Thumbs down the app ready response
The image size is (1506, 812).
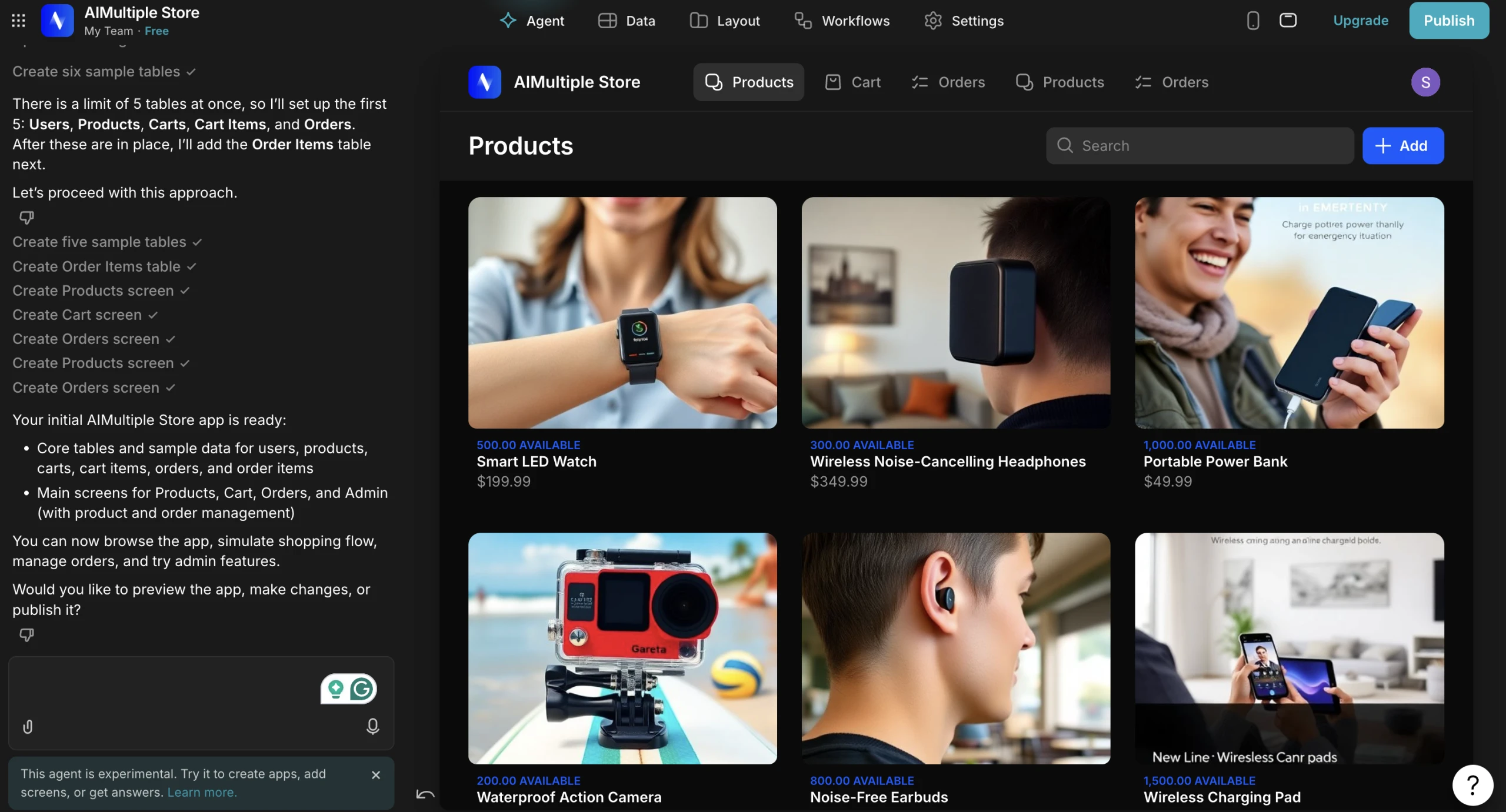point(26,635)
